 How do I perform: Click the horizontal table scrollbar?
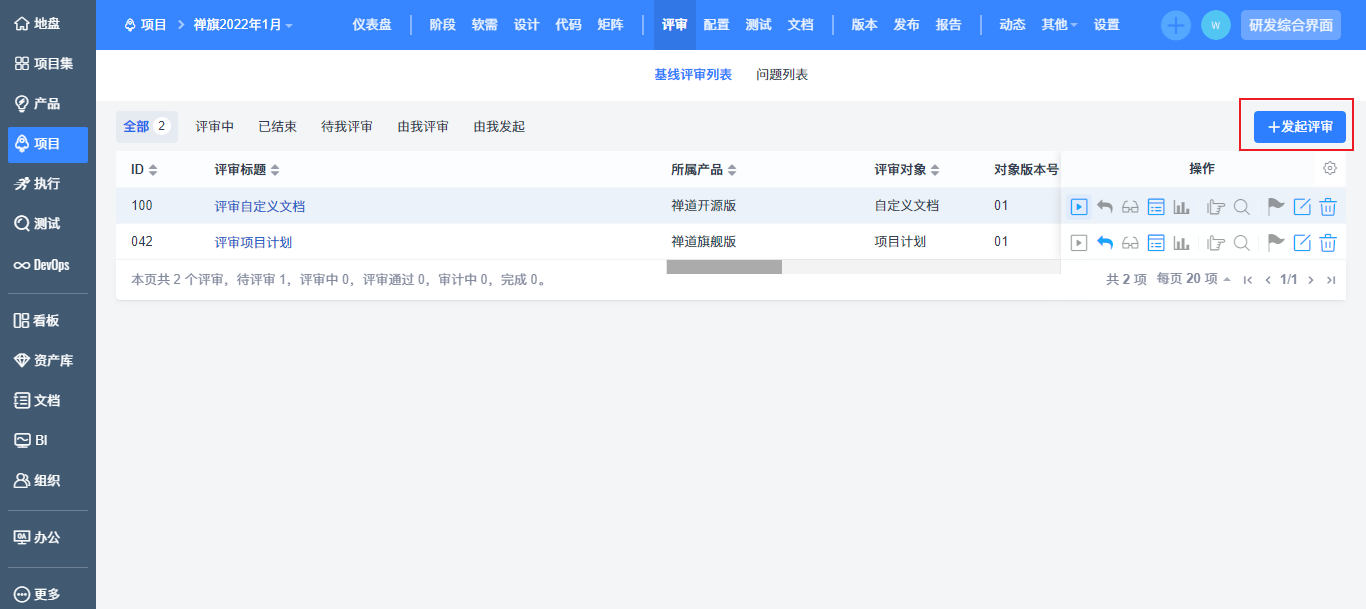724,267
